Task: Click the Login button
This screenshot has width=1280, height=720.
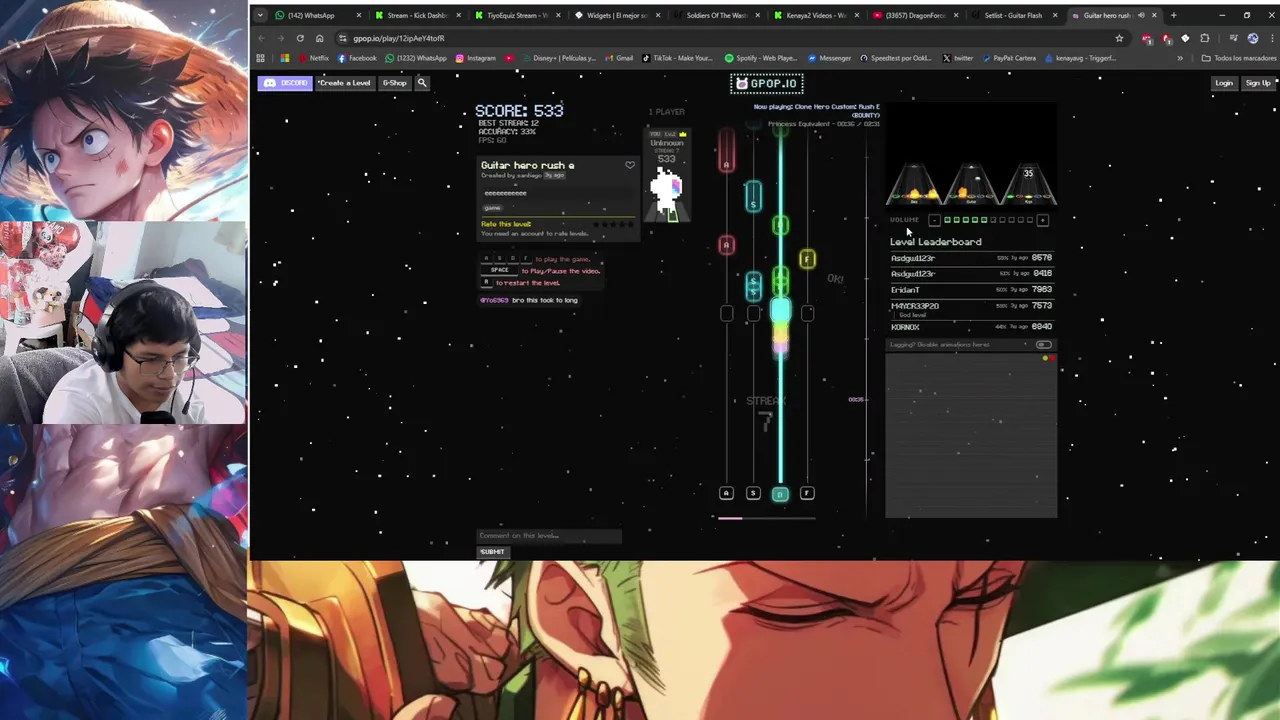Action: [1224, 83]
